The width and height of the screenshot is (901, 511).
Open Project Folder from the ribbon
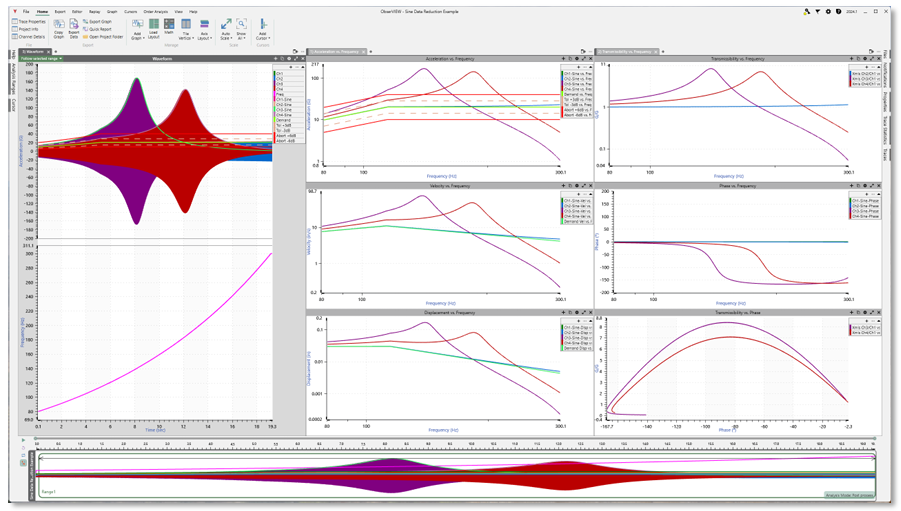point(103,36)
